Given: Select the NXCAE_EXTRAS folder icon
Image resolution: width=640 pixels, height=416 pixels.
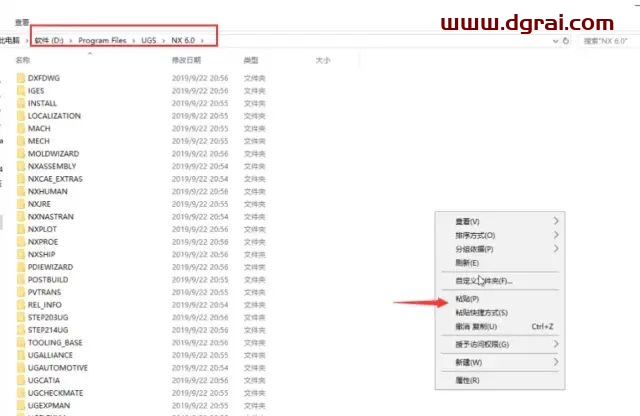Looking at the screenshot, I should click(x=21, y=179).
